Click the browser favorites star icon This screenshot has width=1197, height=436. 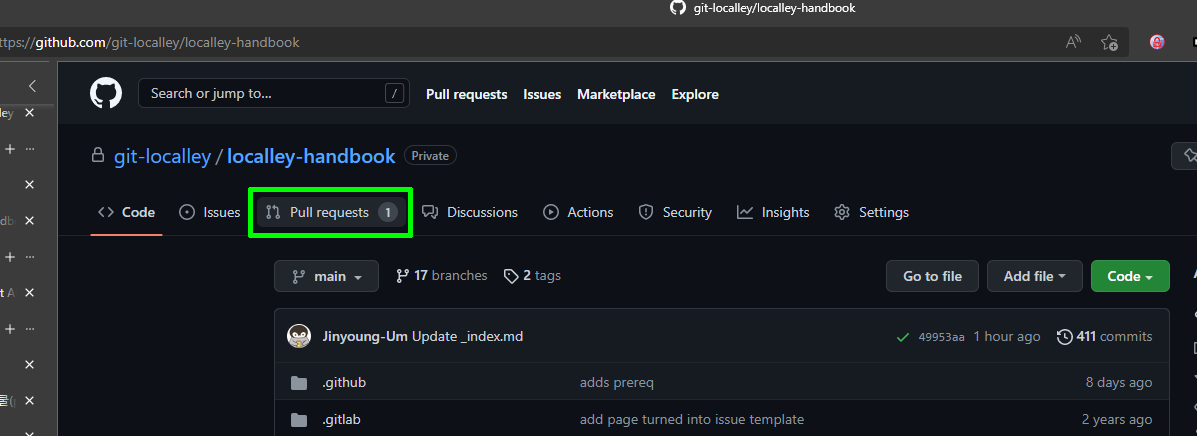(x=1109, y=42)
